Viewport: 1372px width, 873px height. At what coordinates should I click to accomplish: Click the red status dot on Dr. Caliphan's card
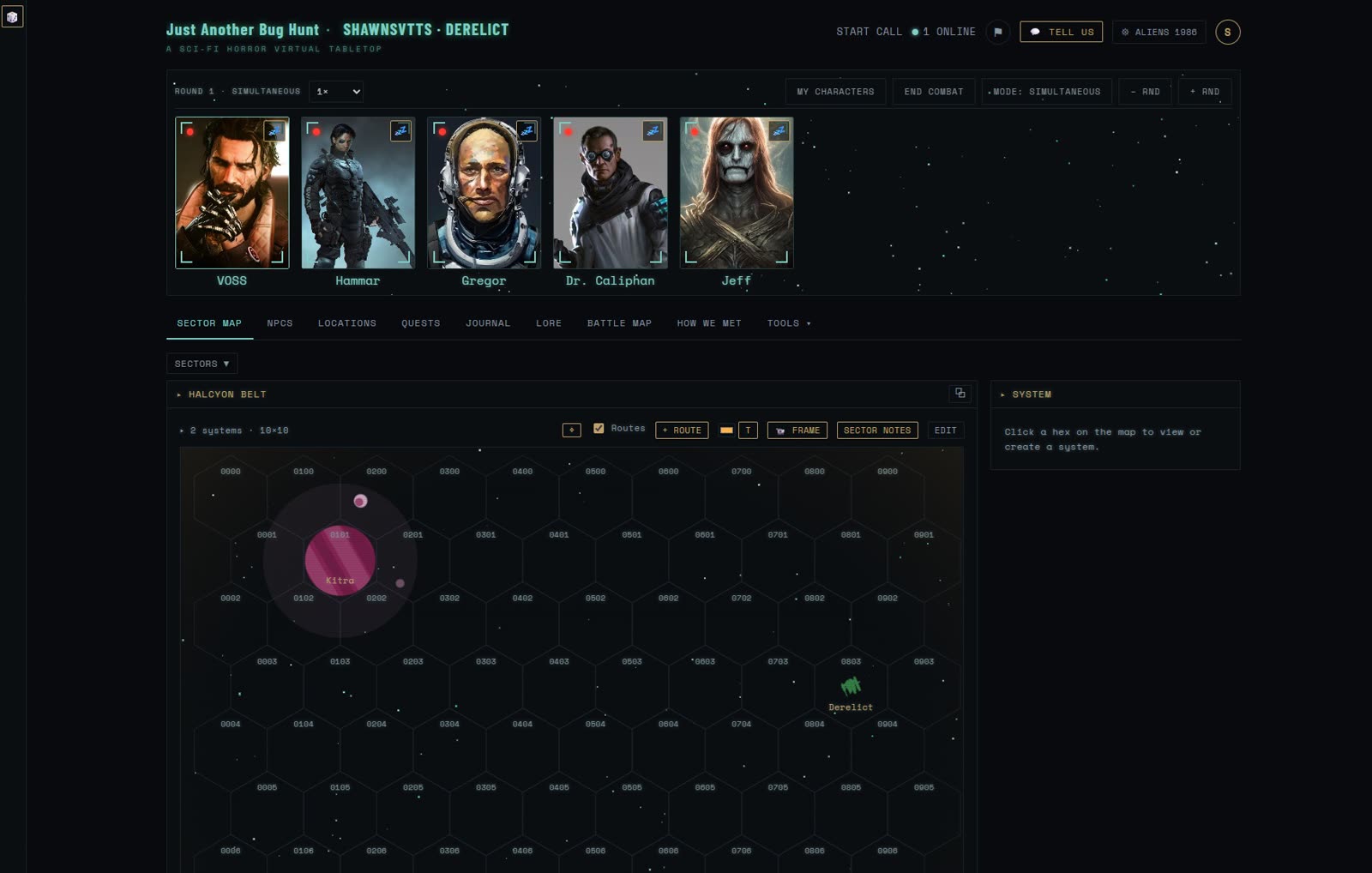pyautogui.click(x=568, y=131)
